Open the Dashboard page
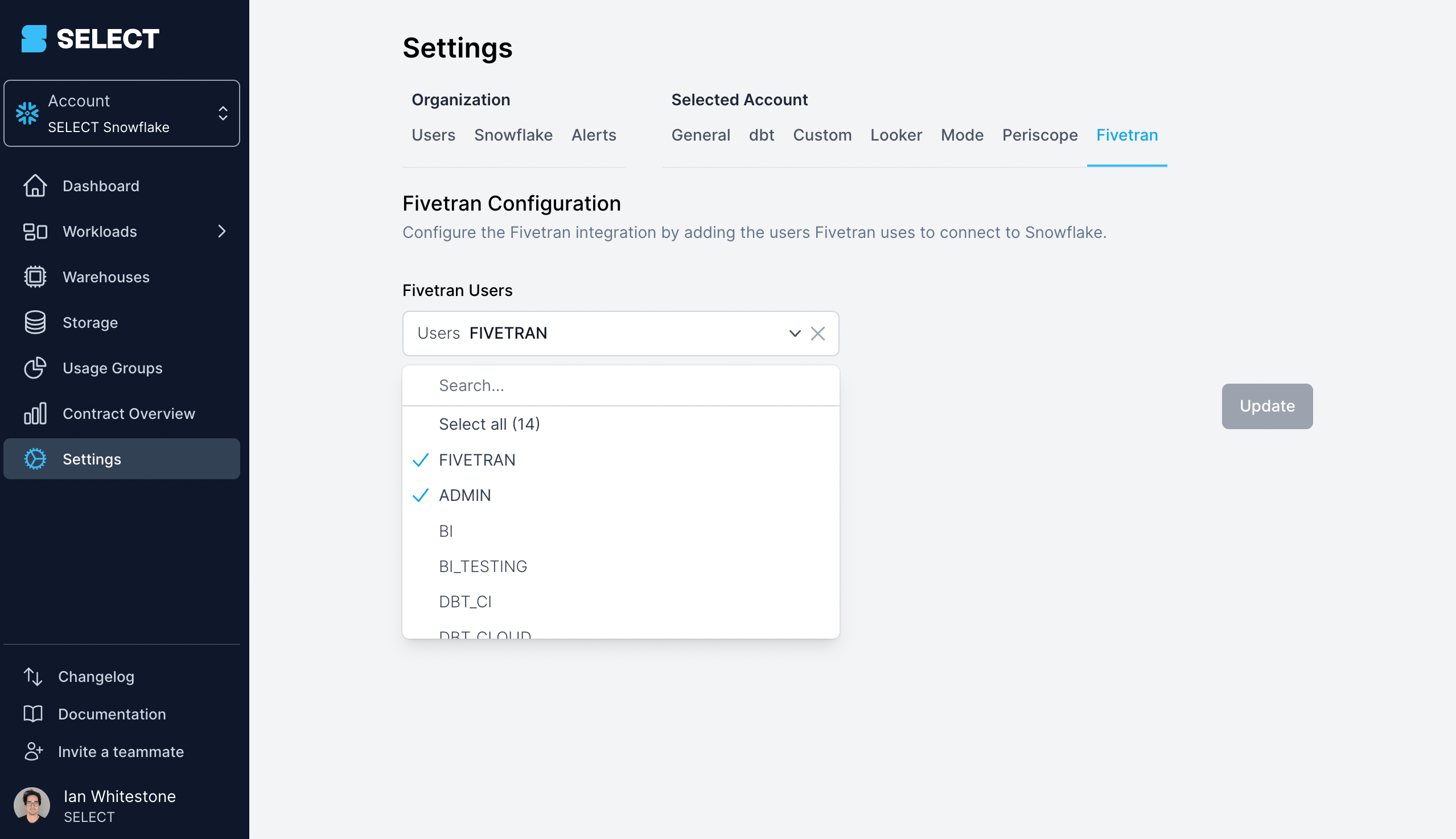1456x839 pixels. point(101,186)
